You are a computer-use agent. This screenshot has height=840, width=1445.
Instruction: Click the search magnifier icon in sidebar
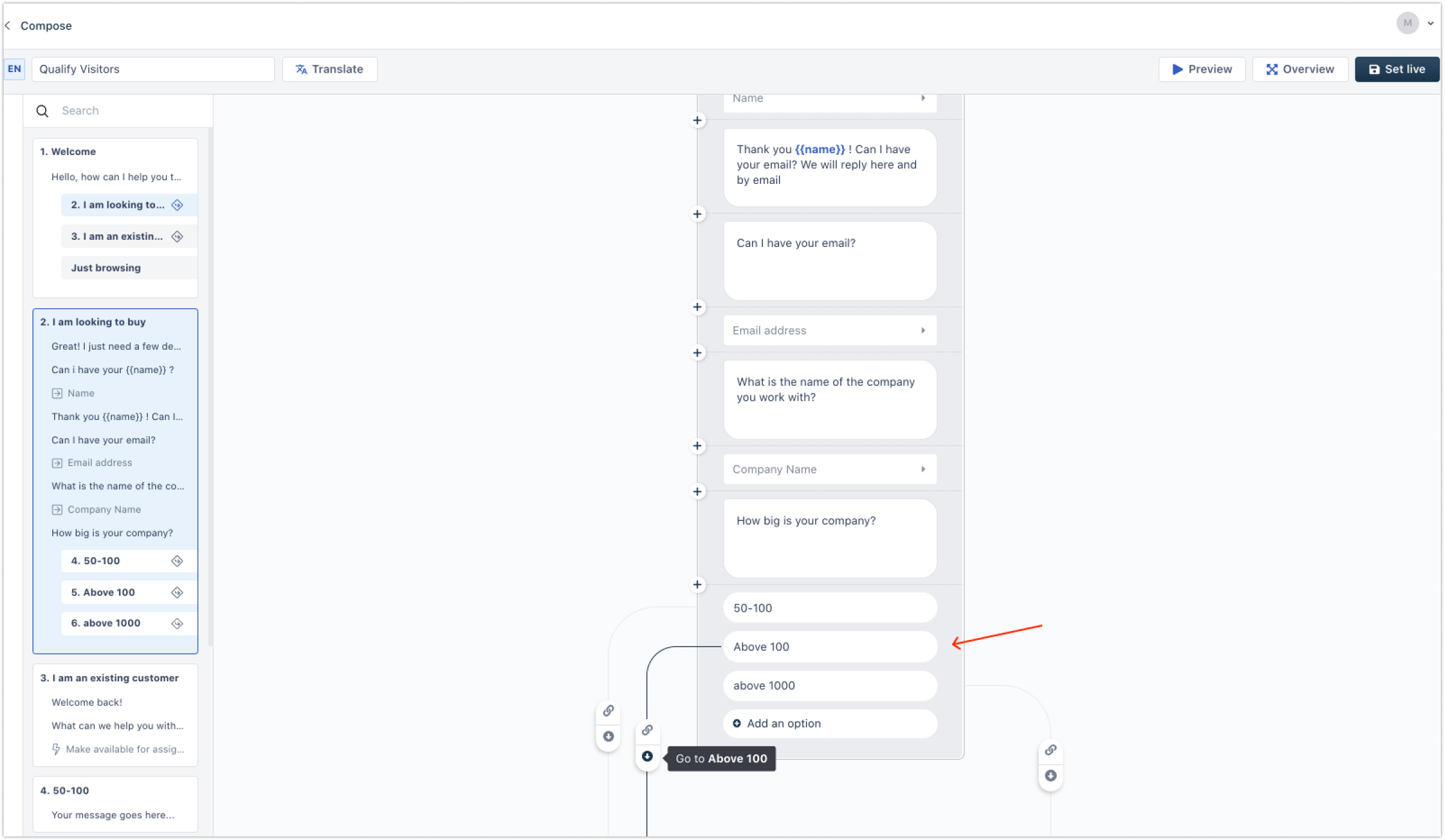point(42,111)
